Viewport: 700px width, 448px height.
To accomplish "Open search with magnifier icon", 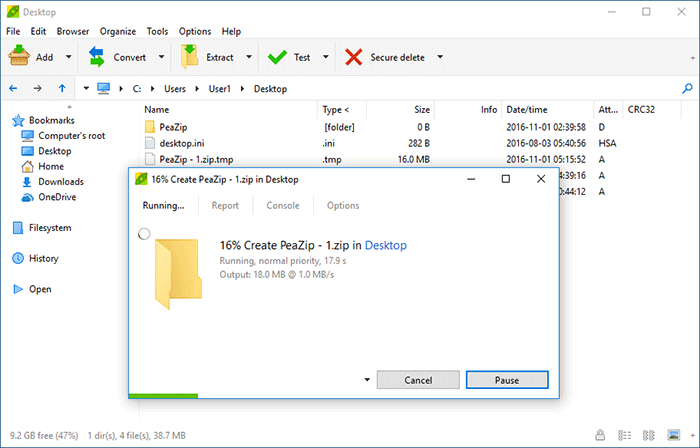I will [x=687, y=88].
